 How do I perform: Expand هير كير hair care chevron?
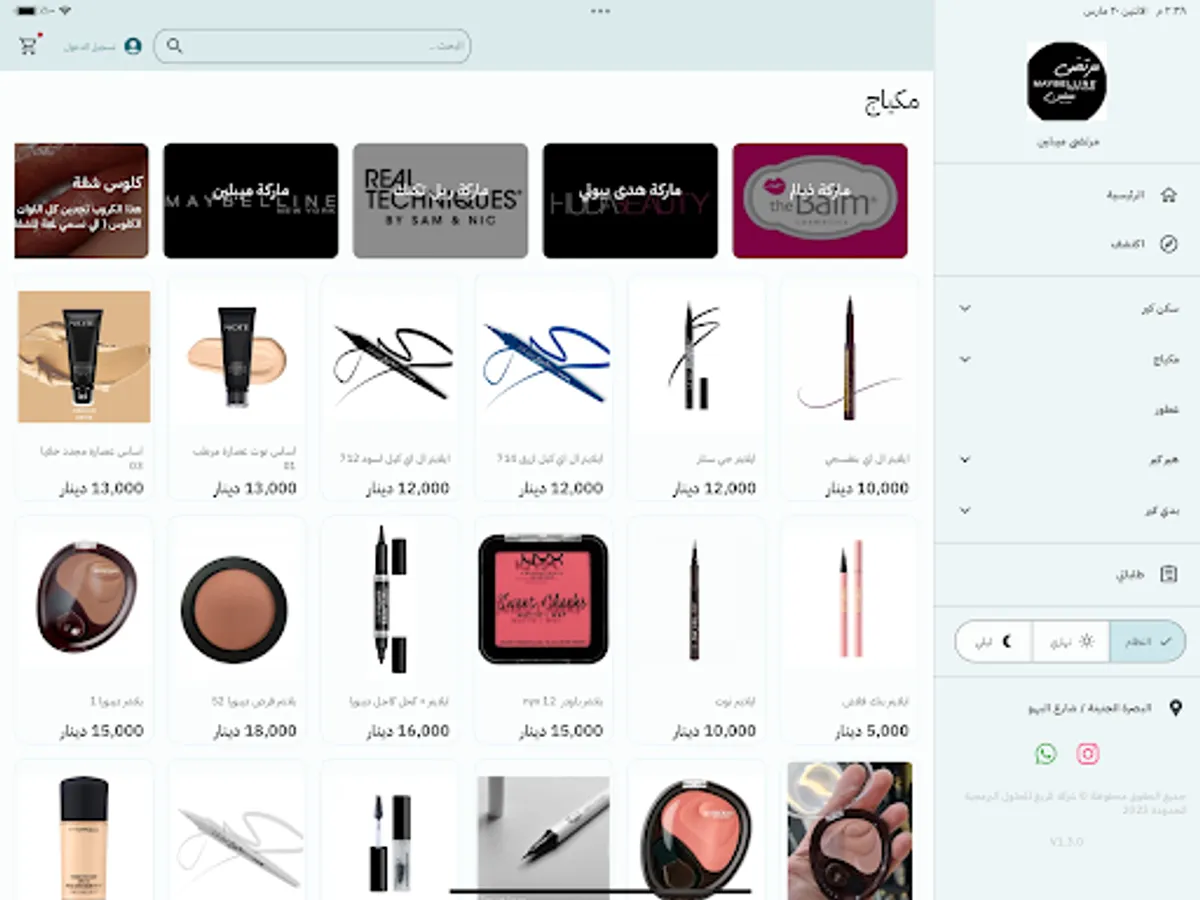click(965, 459)
